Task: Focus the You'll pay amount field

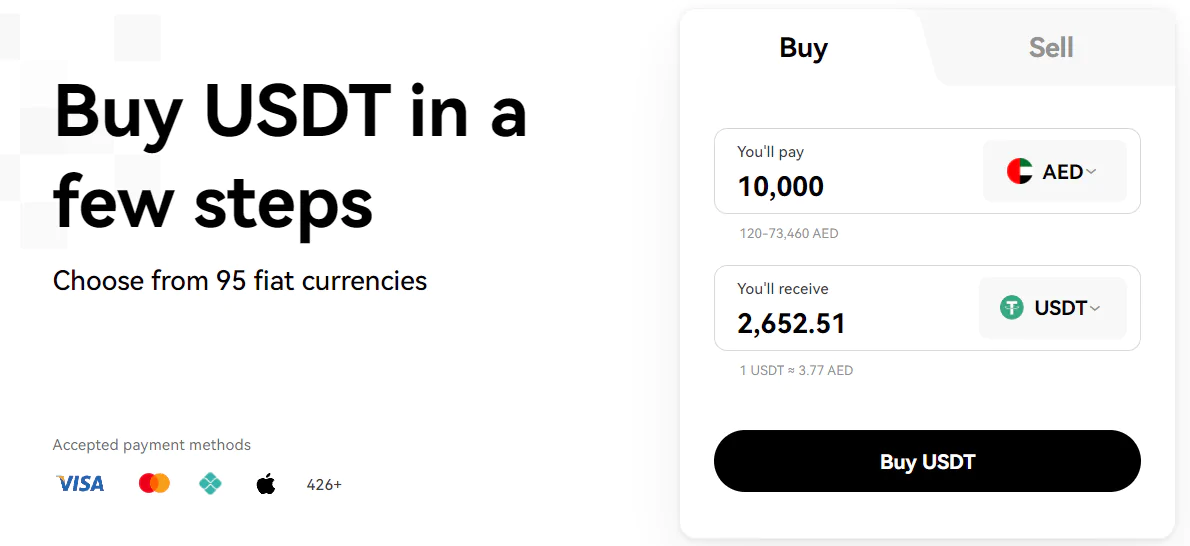Action: [x=846, y=172]
